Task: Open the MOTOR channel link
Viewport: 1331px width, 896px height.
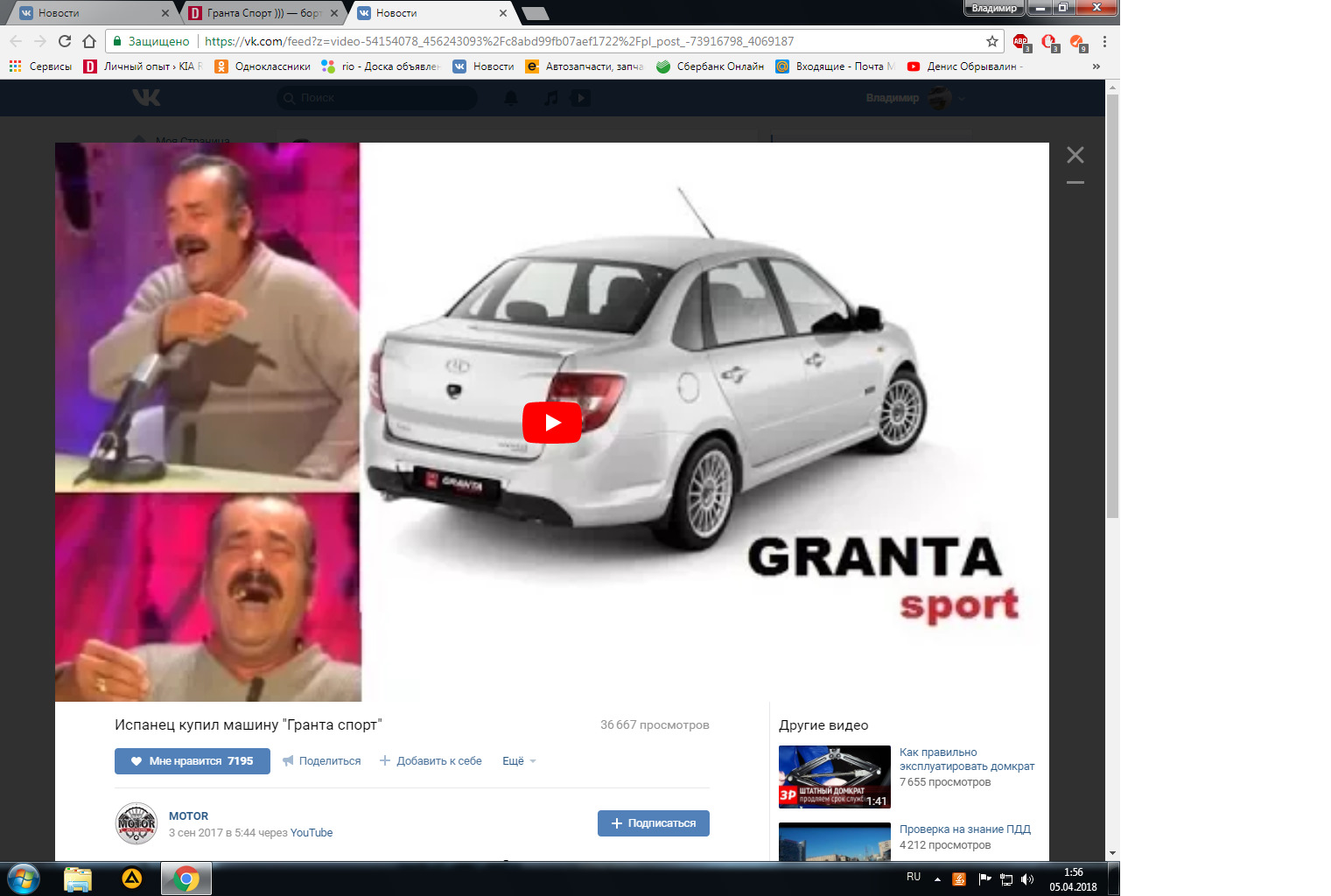Action: (x=188, y=815)
